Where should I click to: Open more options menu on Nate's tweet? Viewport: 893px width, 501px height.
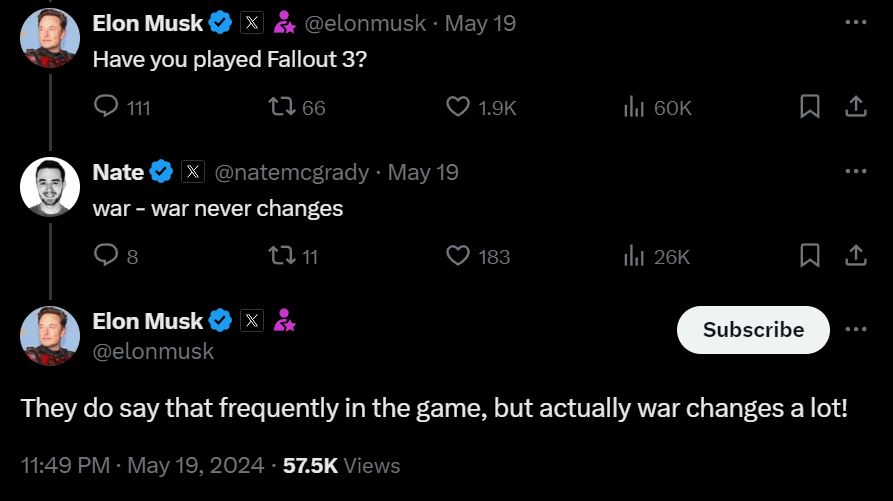[x=855, y=171]
